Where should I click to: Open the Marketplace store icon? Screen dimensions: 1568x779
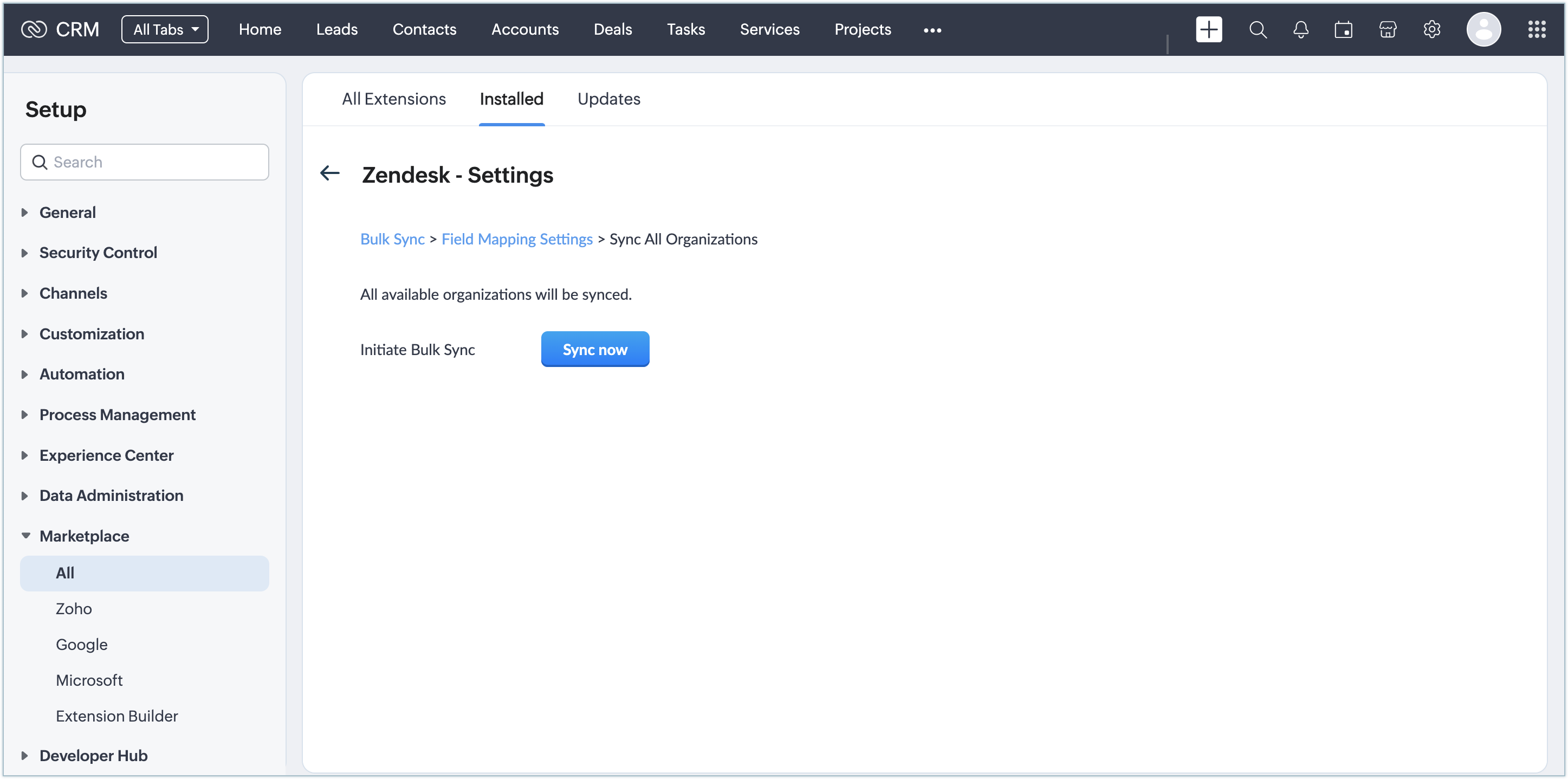[1387, 29]
